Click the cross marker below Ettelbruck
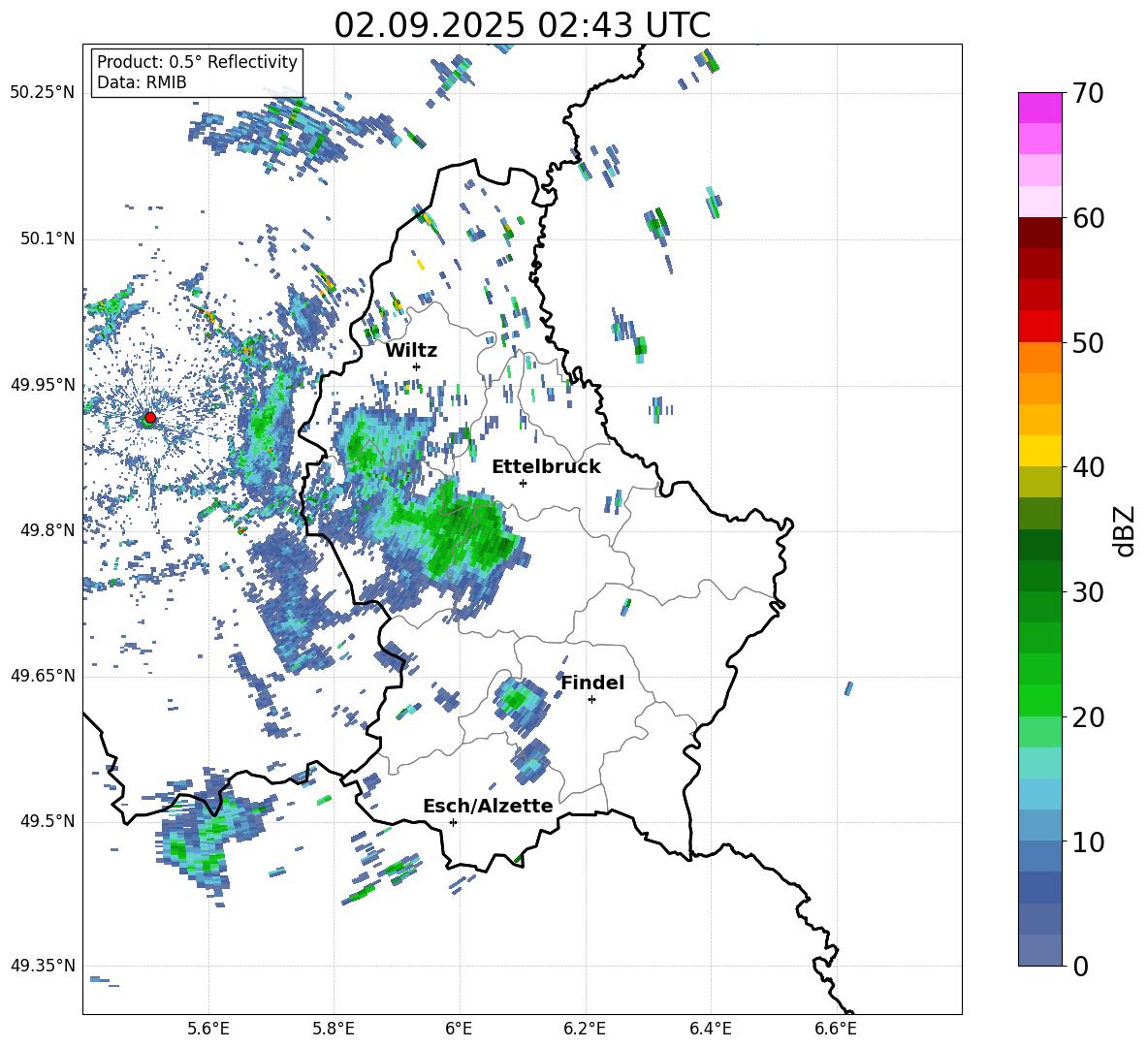1148x1048 pixels. 523,483
